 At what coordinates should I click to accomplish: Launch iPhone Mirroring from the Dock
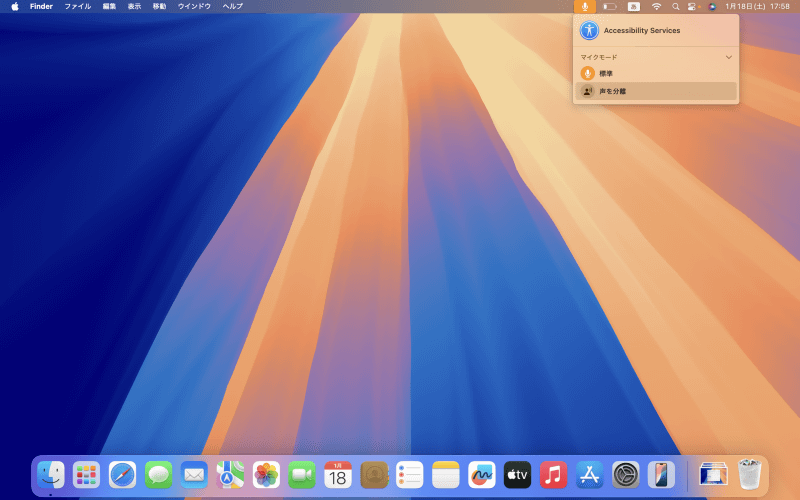point(661,475)
